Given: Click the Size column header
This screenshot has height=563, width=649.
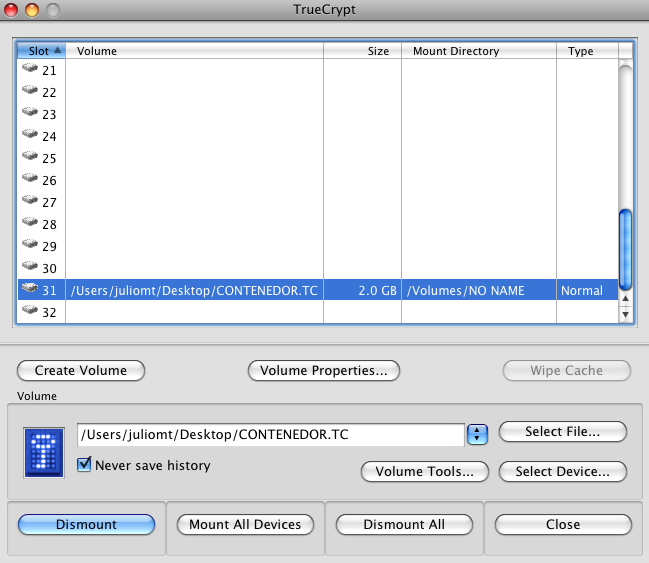Looking at the screenshot, I should 363,51.
